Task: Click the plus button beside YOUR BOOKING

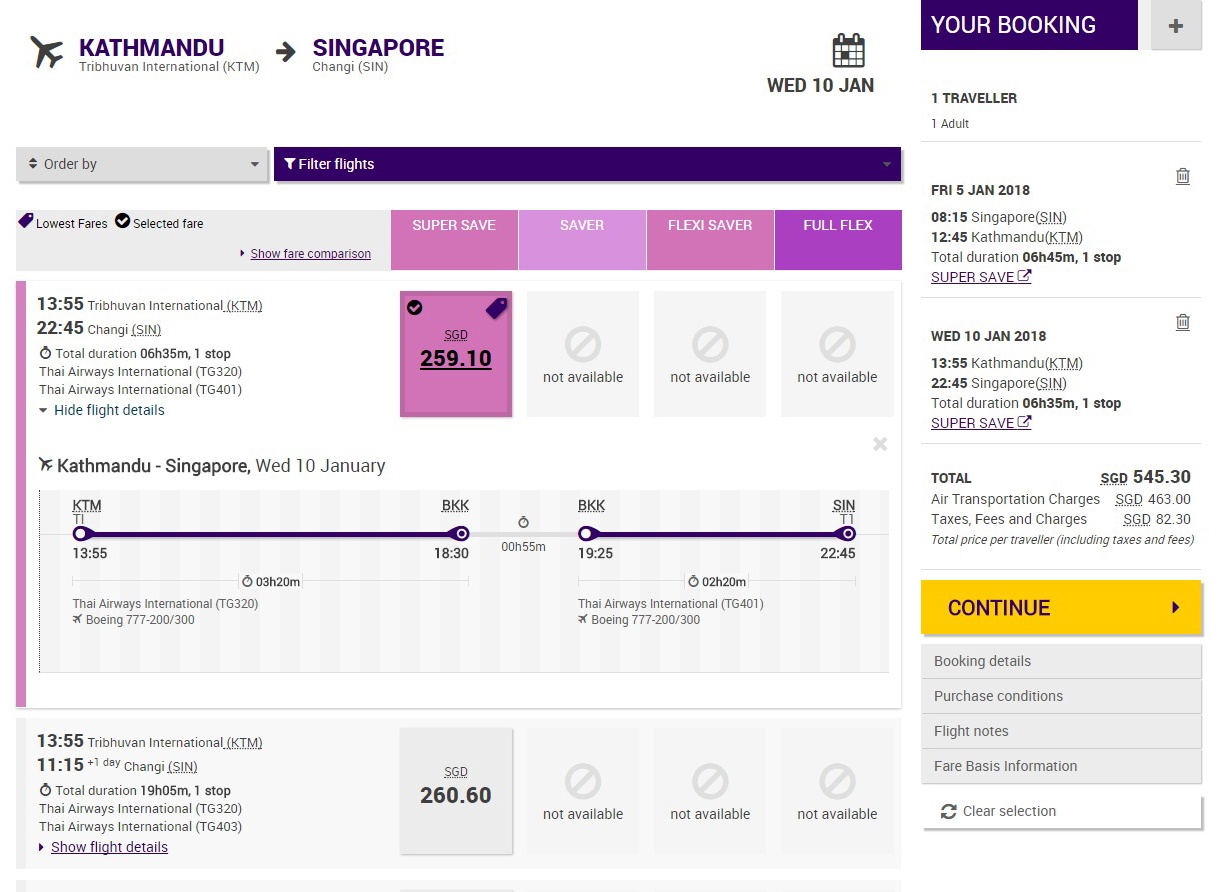Action: click(x=1176, y=26)
